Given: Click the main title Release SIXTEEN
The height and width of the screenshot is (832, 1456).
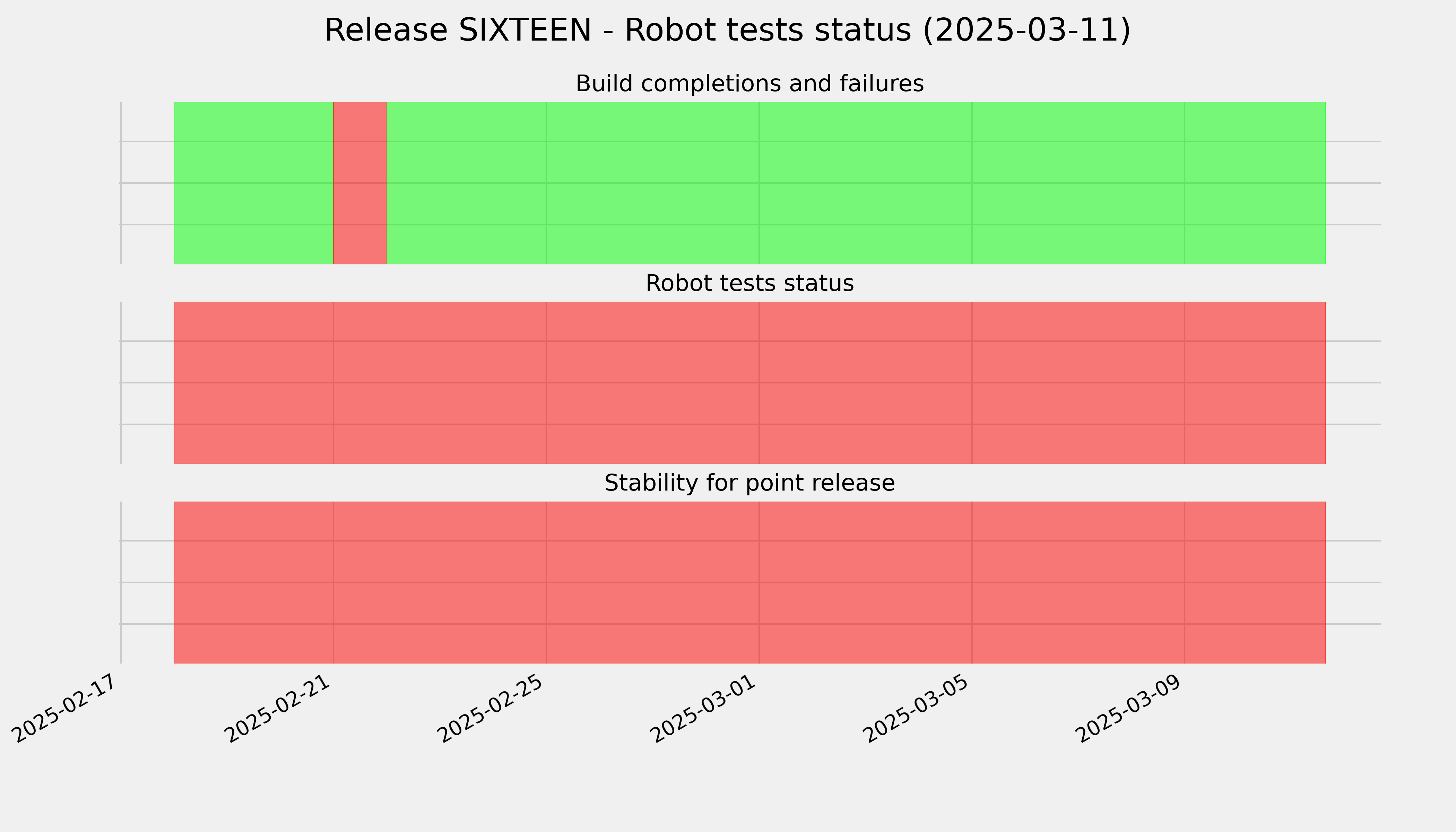Looking at the screenshot, I should coord(727,30).
